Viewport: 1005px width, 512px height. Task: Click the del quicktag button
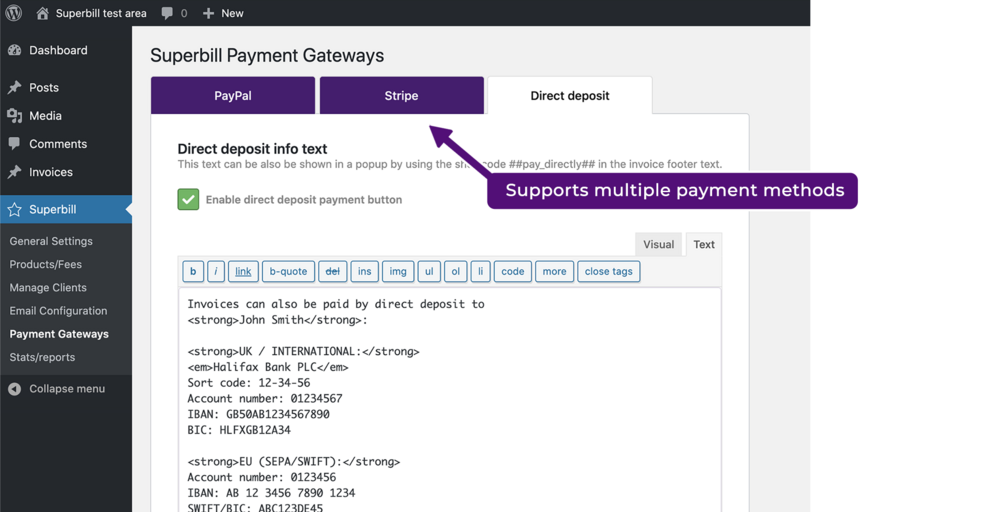point(333,271)
